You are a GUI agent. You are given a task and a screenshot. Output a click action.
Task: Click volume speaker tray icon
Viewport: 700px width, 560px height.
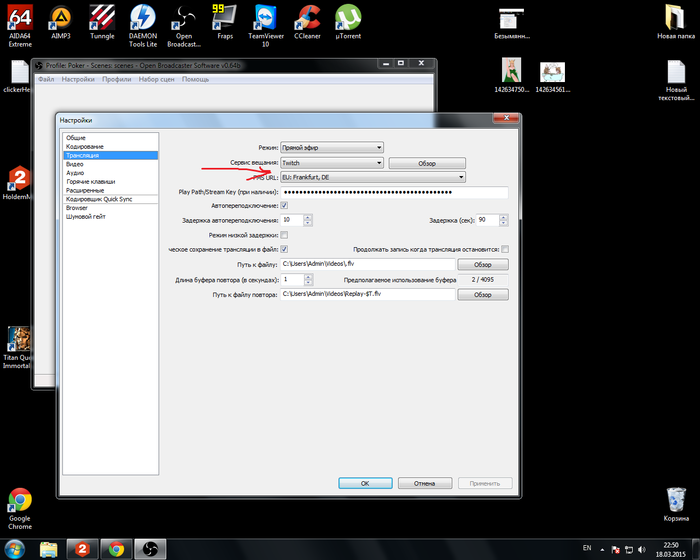point(642,549)
